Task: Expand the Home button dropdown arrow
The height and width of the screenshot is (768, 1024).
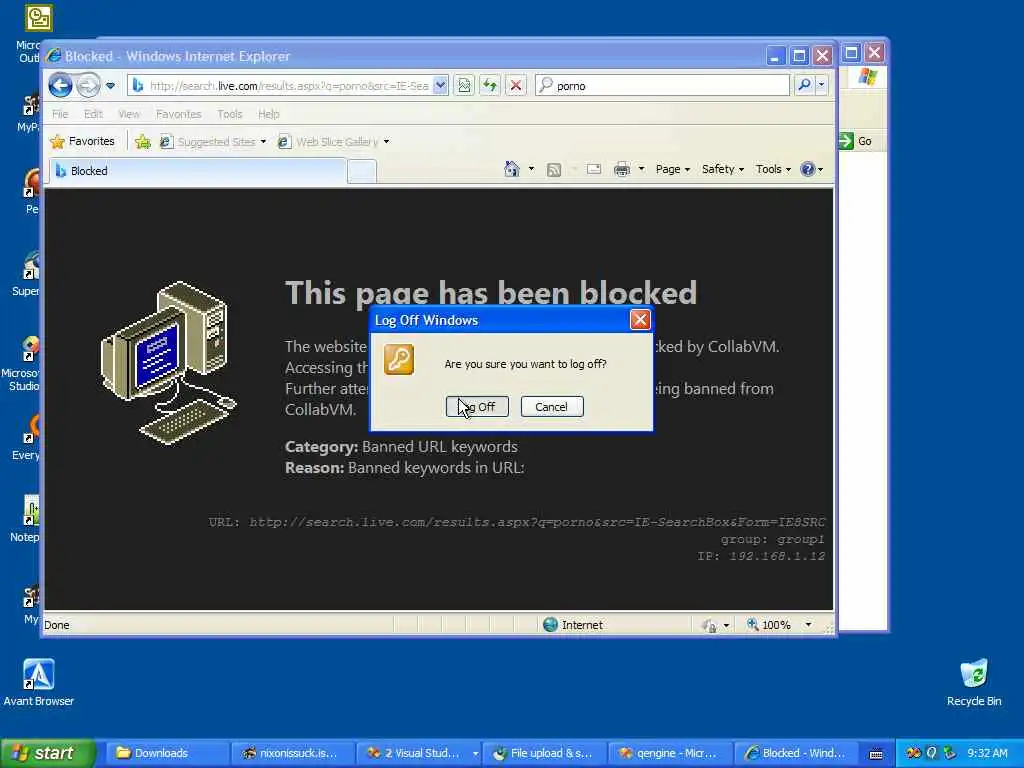Action: pyautogui.click(x=531, y=169)
